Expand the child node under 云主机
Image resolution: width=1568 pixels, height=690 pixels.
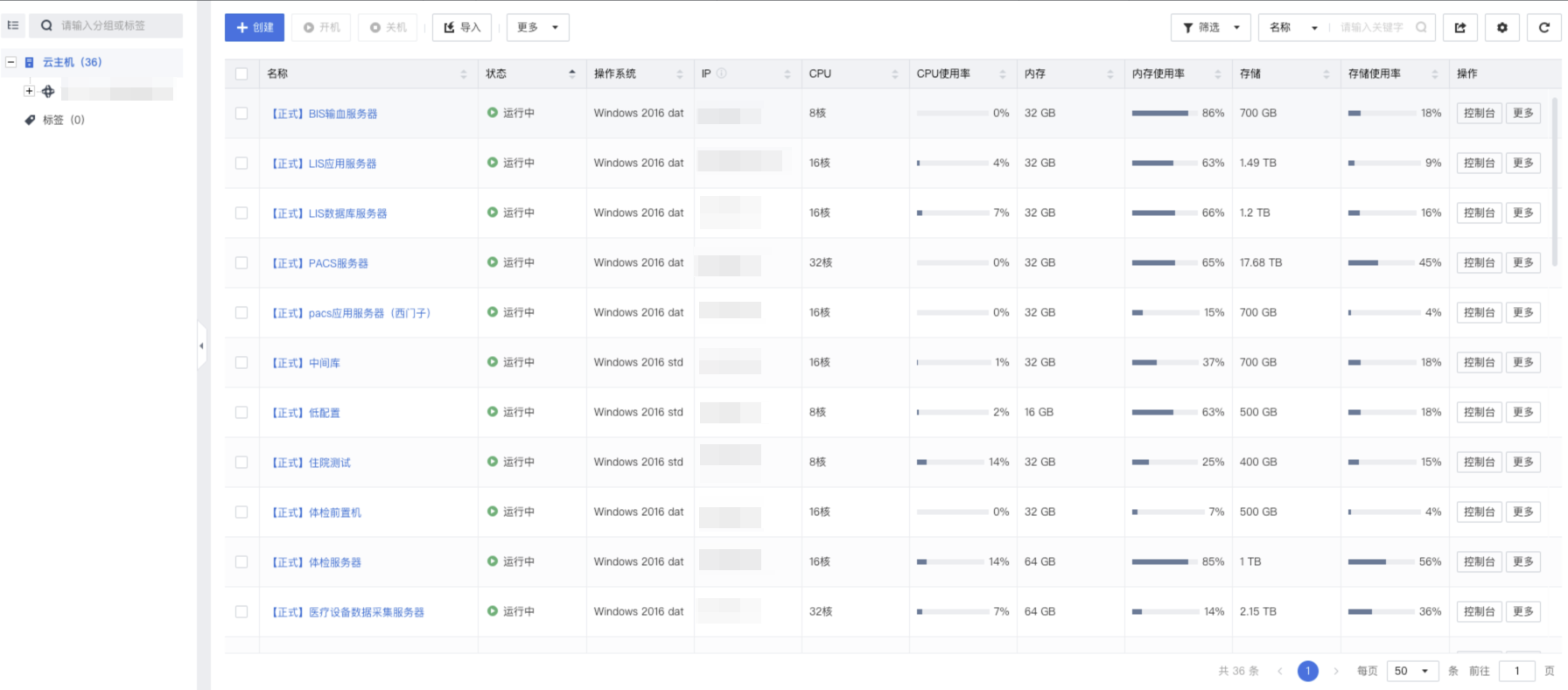29,91
